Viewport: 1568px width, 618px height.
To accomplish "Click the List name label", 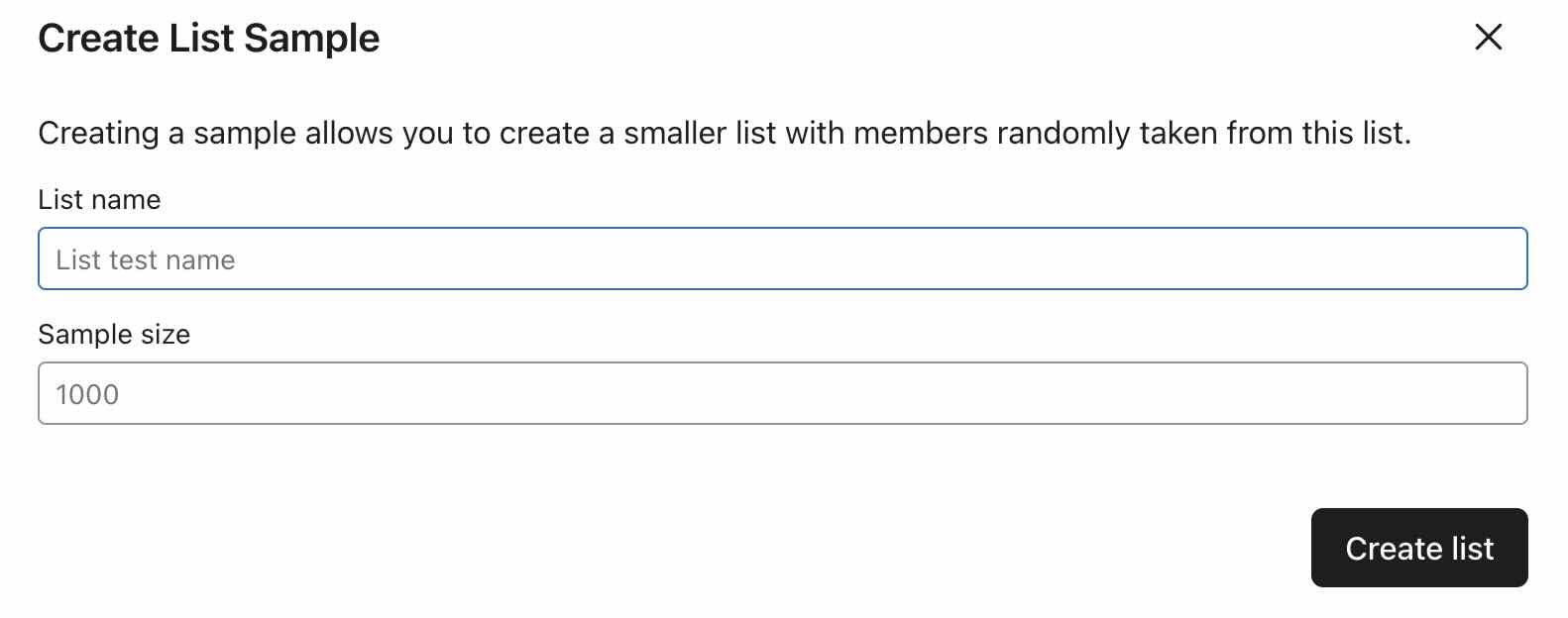I will [x=98, y=199].
